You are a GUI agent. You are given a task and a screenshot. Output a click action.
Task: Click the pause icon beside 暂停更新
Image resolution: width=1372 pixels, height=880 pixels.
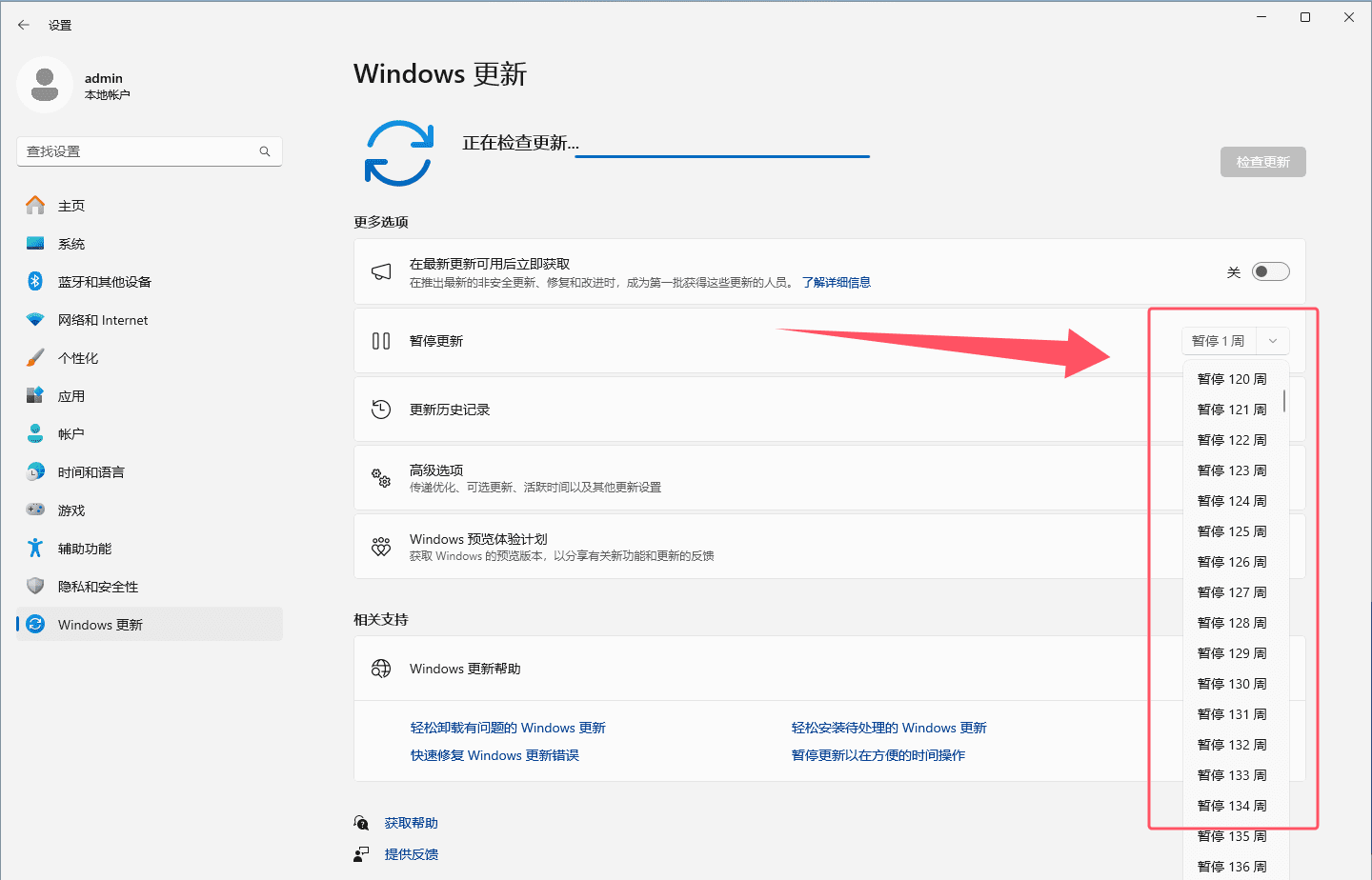tap(381, 341)
